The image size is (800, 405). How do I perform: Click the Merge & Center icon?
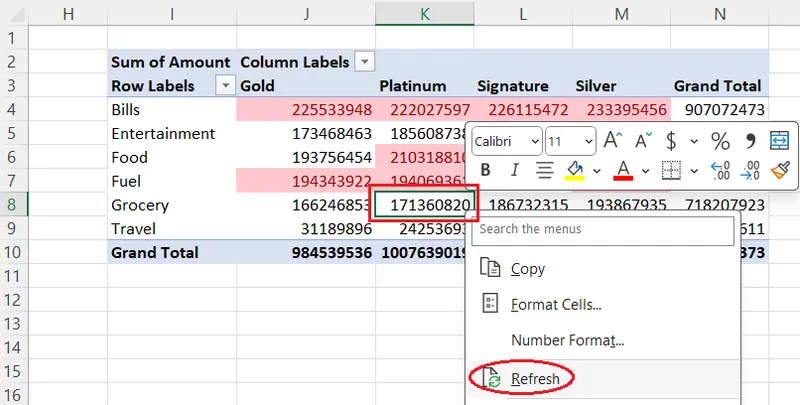pos(780,141)
